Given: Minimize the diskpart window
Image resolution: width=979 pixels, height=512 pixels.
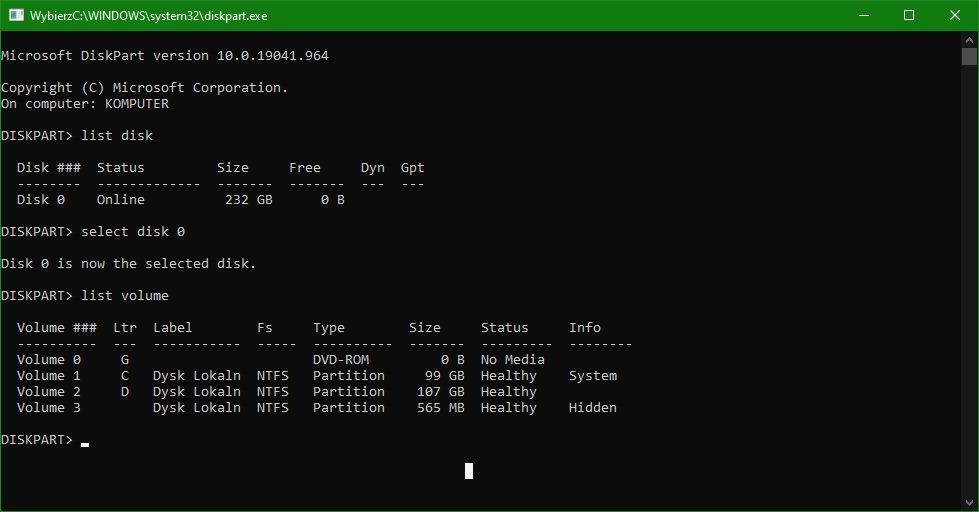Looking at the screenshot, I should (x=864, y=15).
